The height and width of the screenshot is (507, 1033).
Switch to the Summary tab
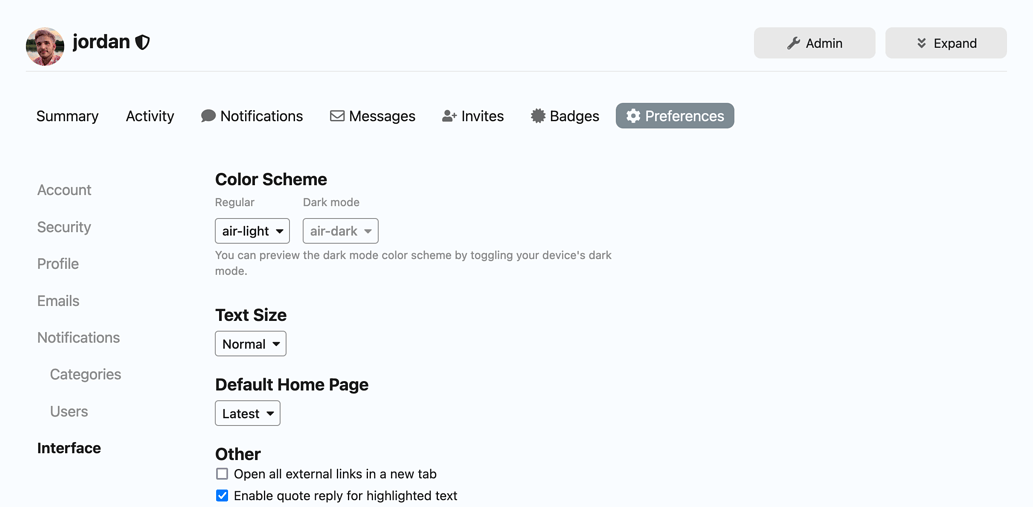click(67, 116)
